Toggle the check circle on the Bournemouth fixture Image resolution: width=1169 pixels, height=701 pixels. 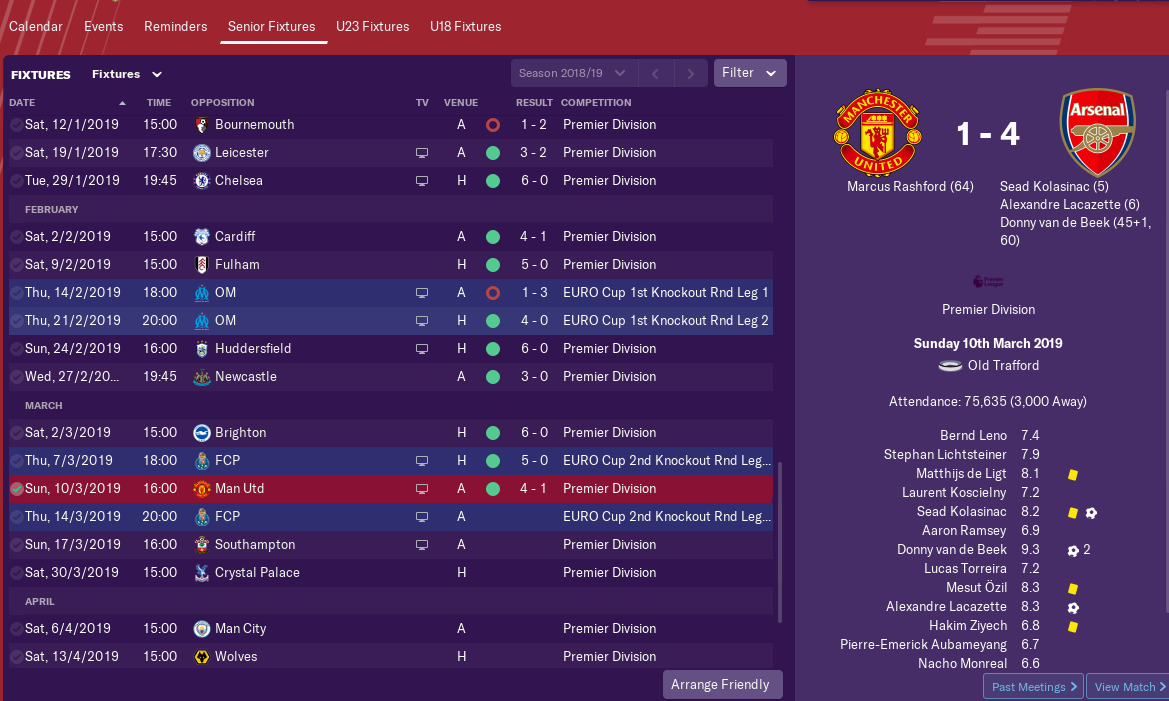click(16, 125)
